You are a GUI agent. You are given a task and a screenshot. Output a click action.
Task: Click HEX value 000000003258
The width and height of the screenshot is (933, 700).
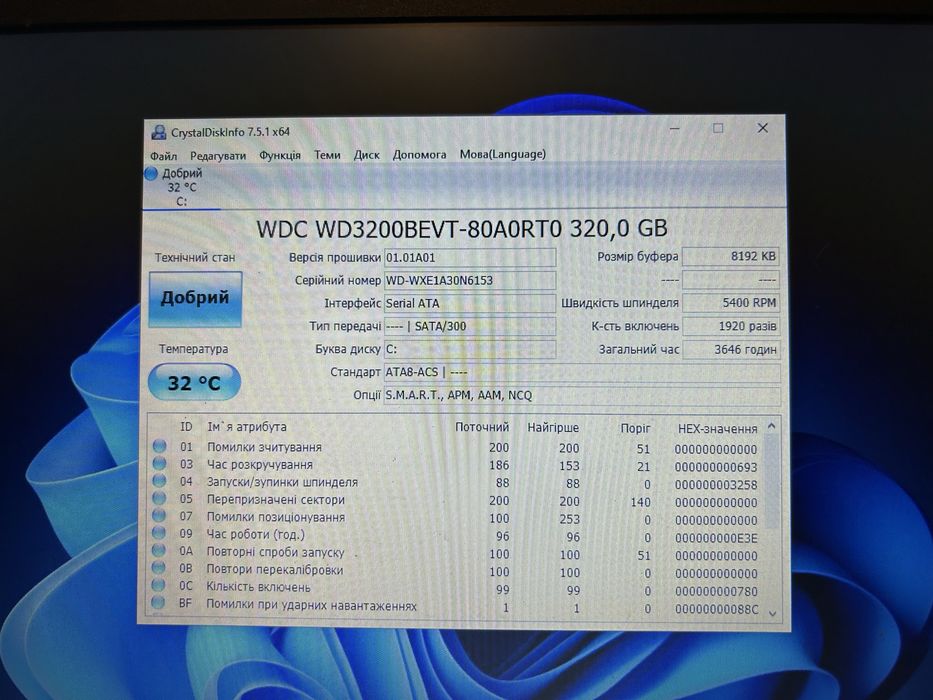click(716, 485)
